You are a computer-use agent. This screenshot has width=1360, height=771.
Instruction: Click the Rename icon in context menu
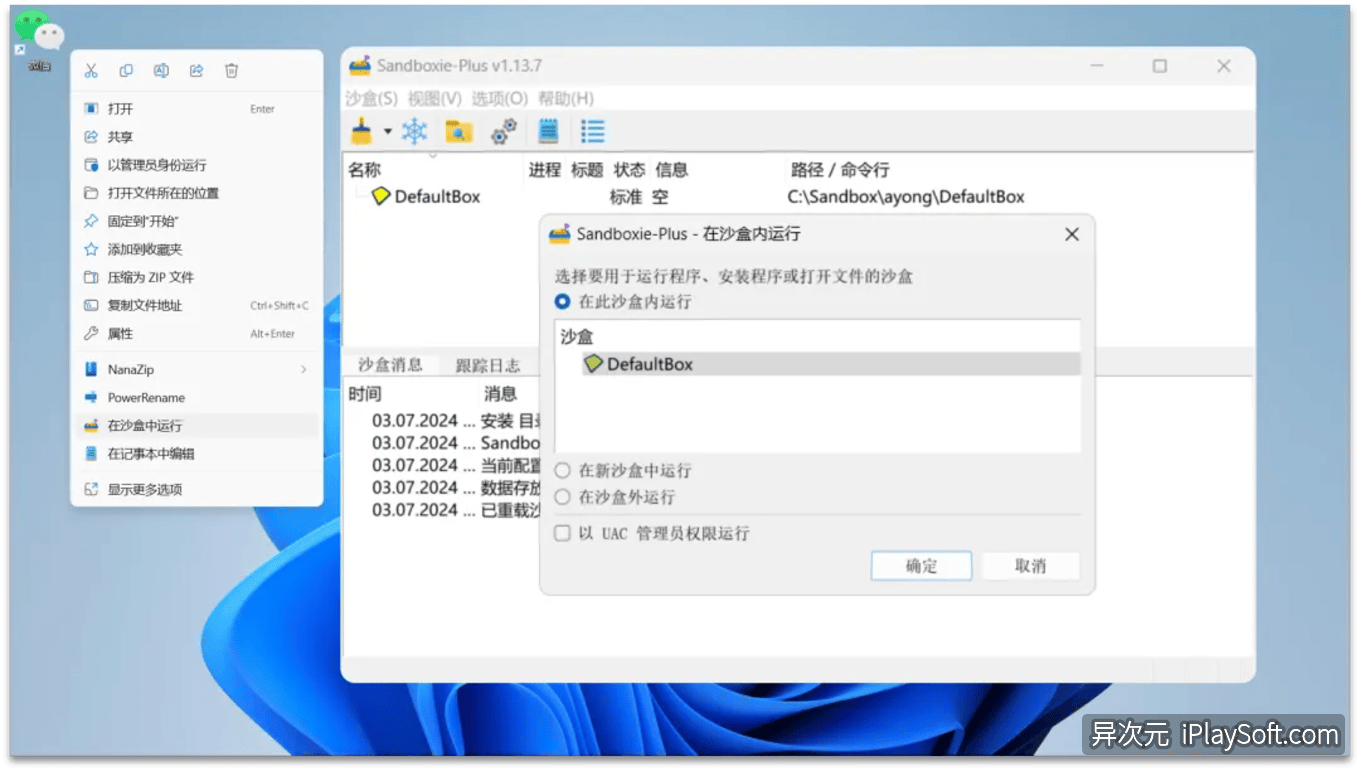[x=161, y=70]
